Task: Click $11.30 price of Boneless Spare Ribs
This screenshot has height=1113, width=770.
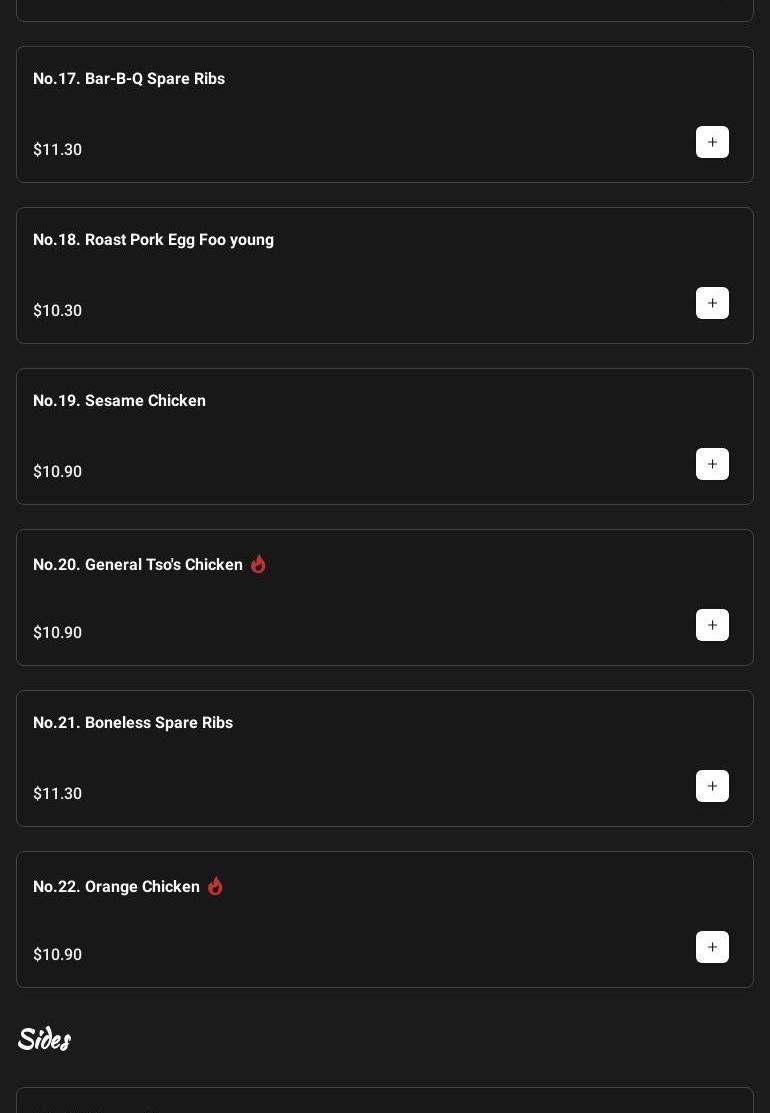Action: [x=57, y=793]
